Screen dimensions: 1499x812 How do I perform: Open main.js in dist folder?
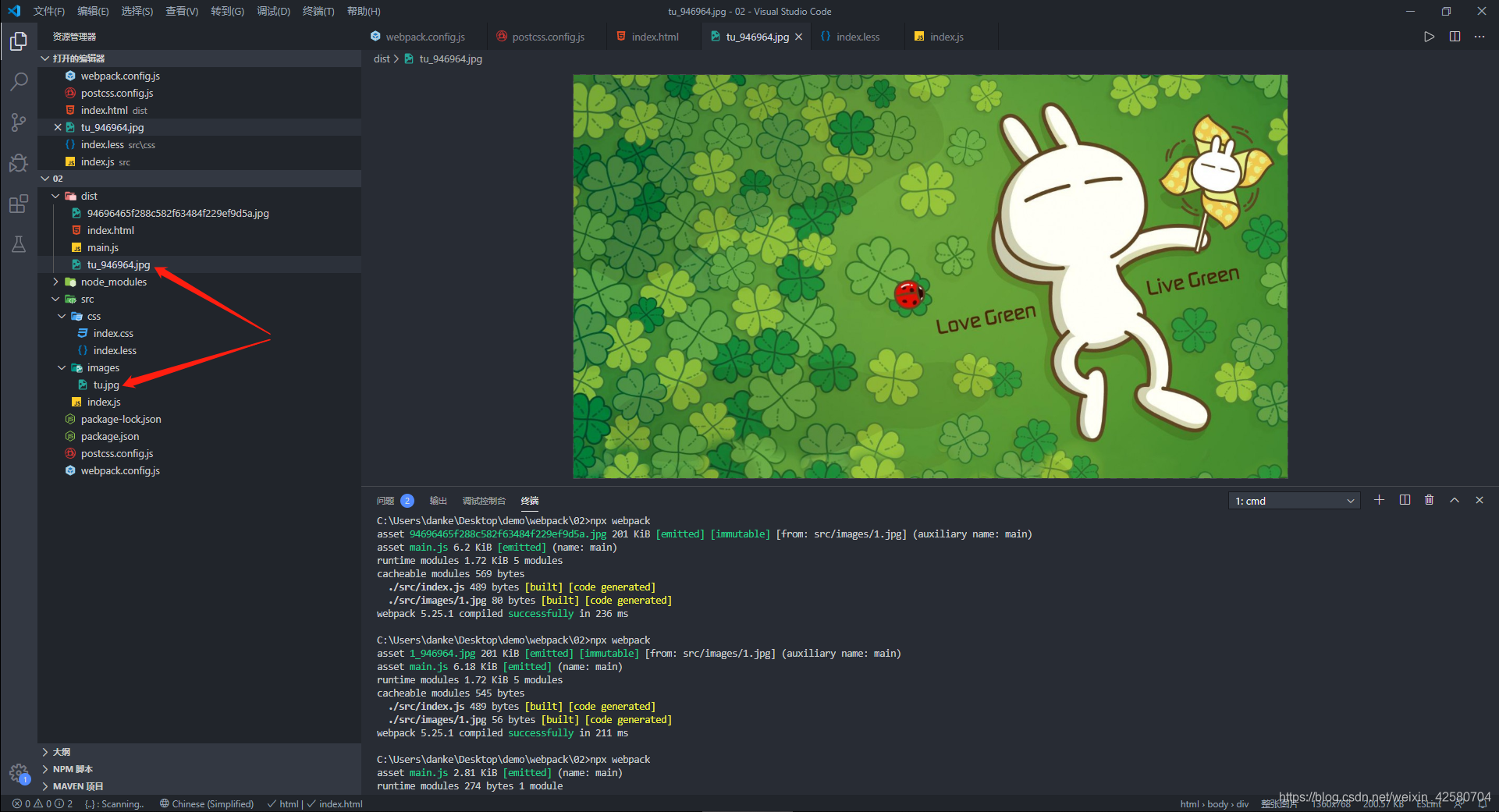coord(103,247)
